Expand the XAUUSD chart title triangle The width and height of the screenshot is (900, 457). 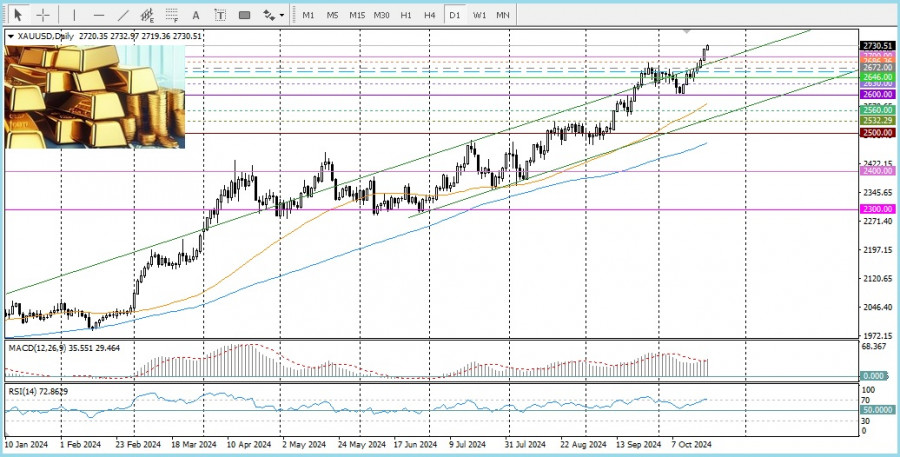[10, 36]
